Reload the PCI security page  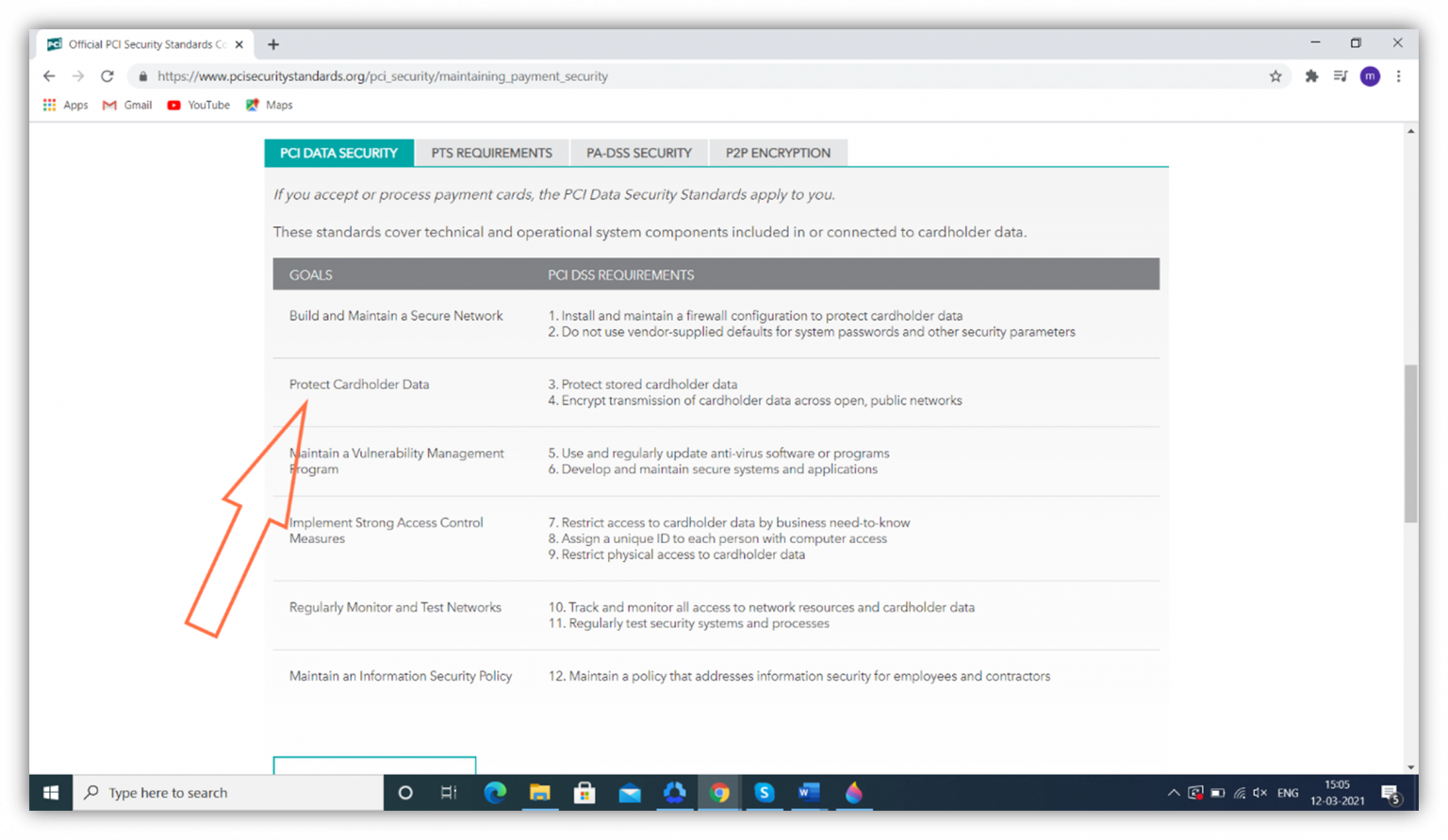(x=107, y=76)
